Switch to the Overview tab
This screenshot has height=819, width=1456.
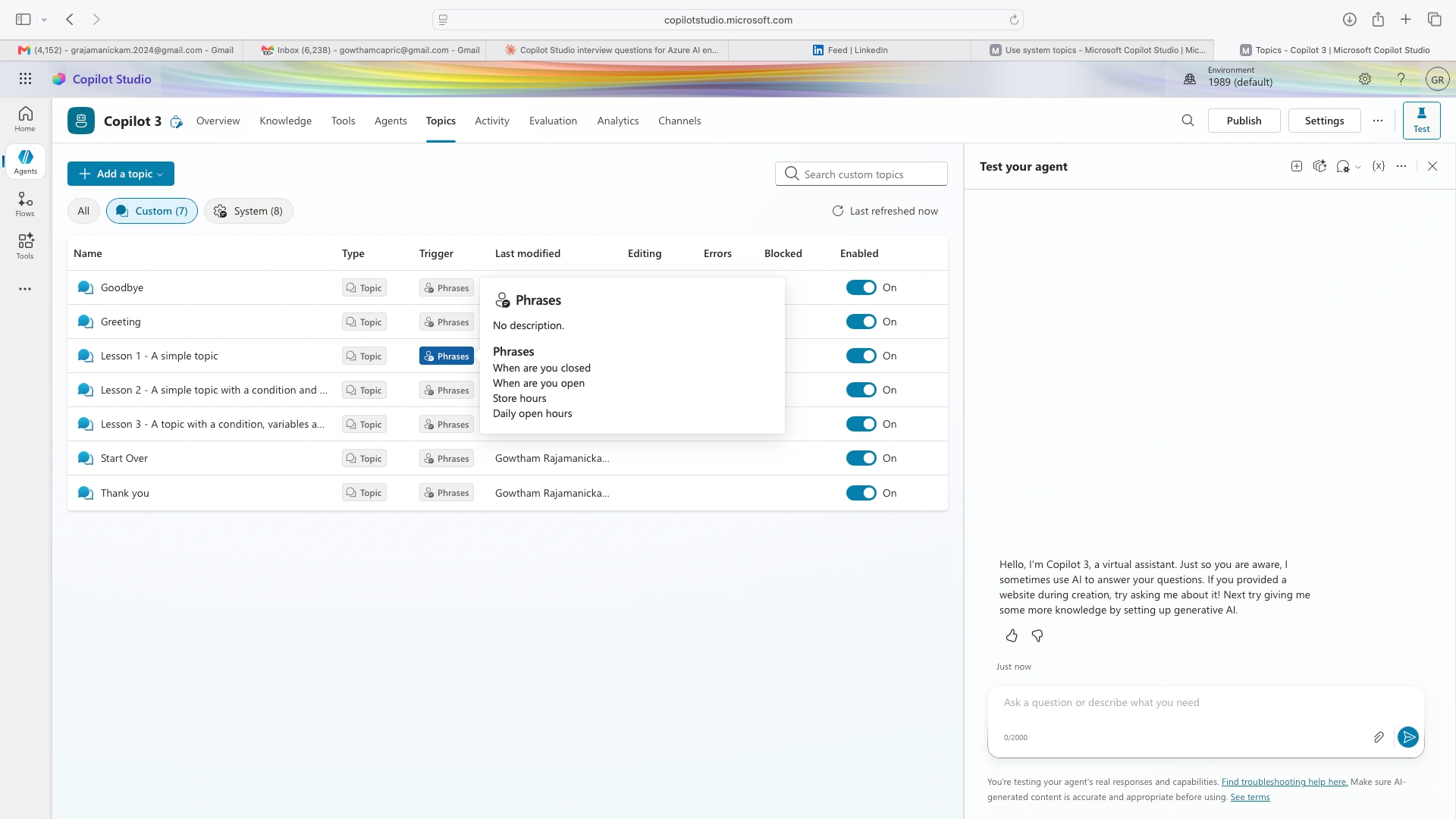[218, 121]
